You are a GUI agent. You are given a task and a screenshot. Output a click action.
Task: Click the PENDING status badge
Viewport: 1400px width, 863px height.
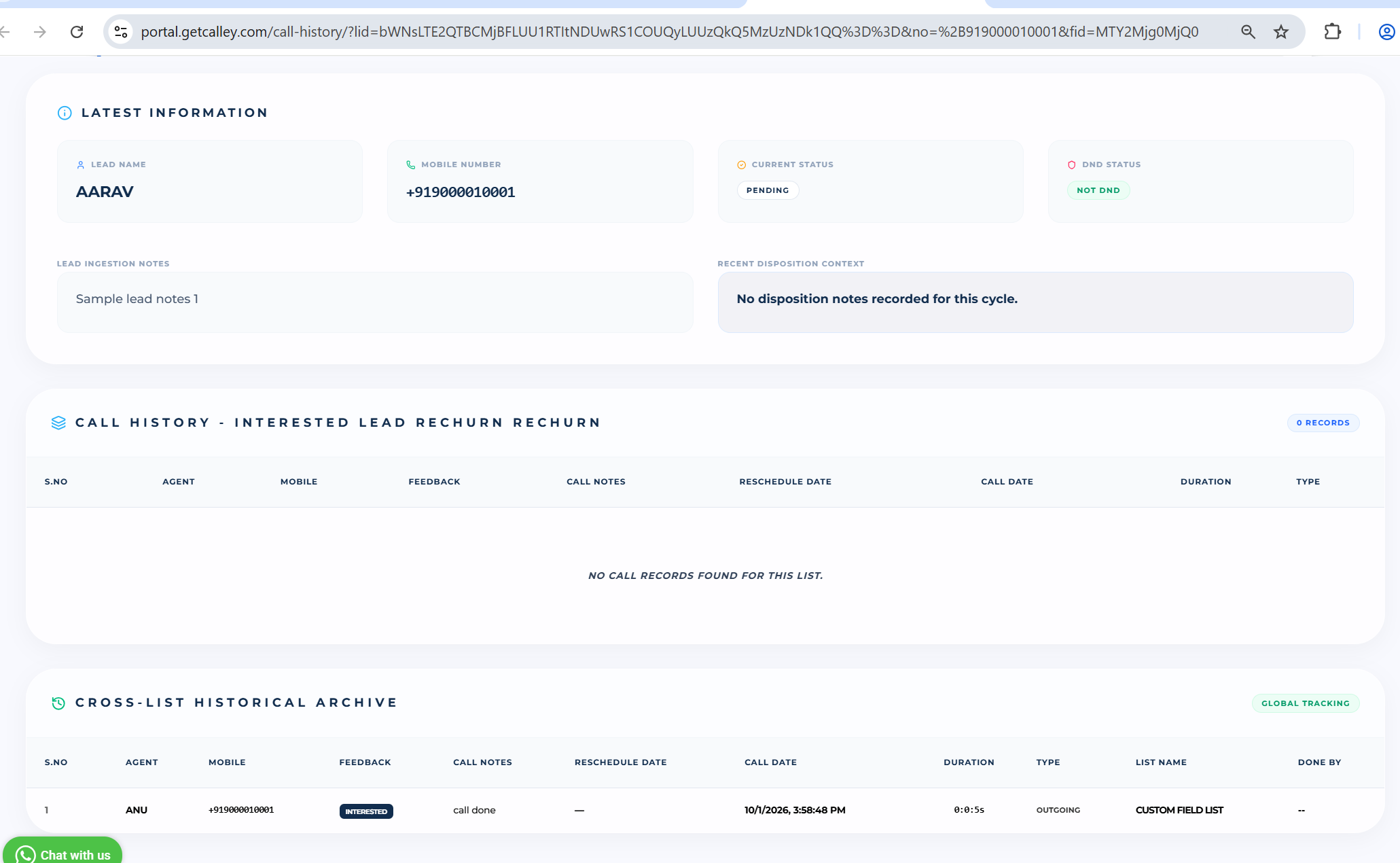(768, 190)
